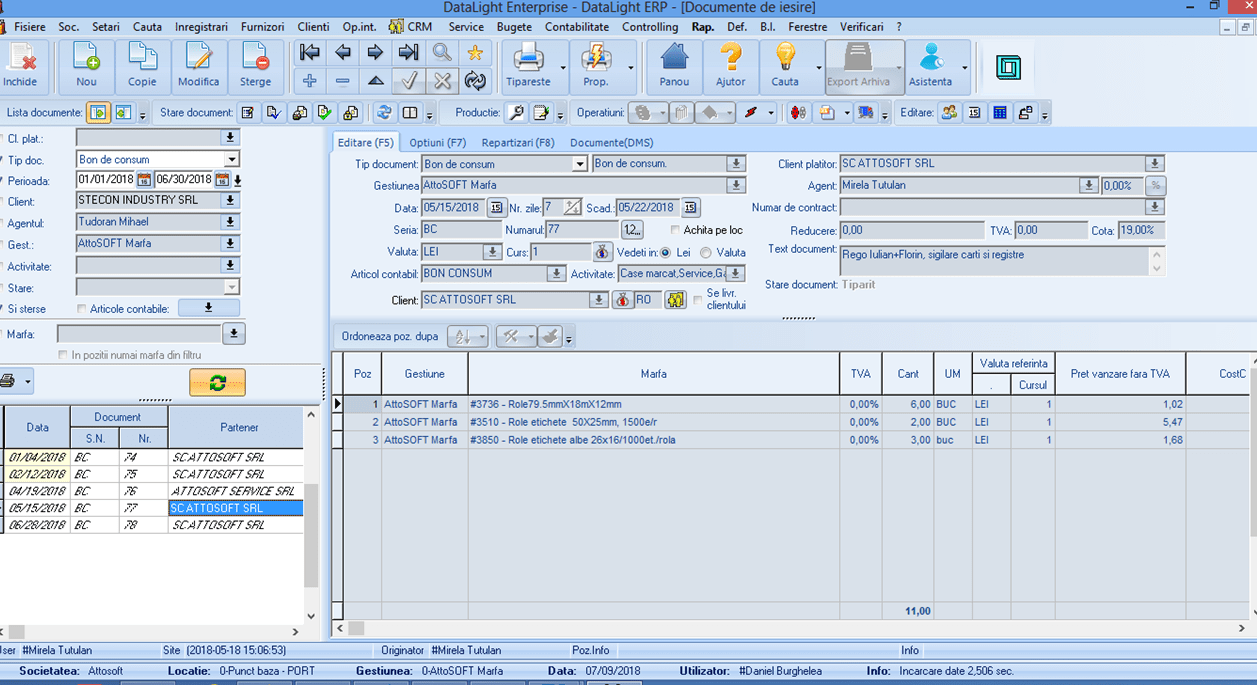Toggle the Achita pe loc checkbox
The height and width of the screenshot is (685, 1257).
pos(676,230)
